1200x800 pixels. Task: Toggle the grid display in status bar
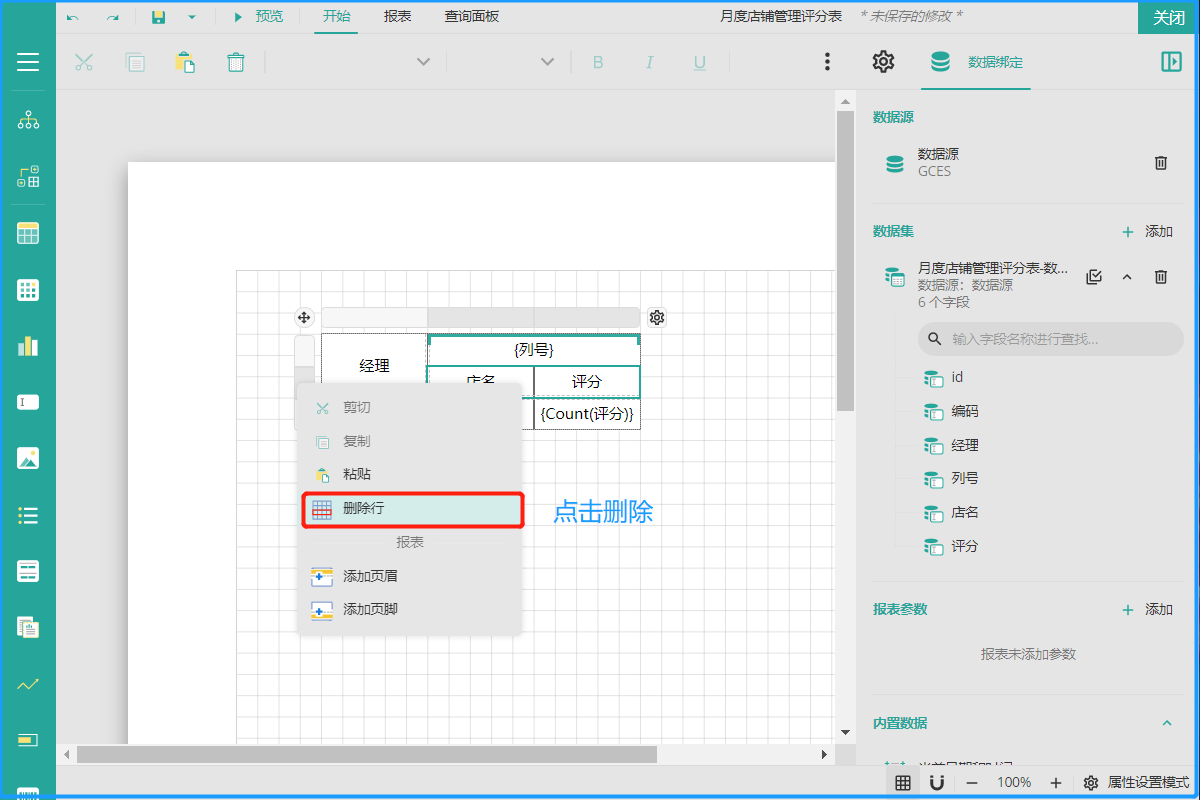tap(902, 782)
